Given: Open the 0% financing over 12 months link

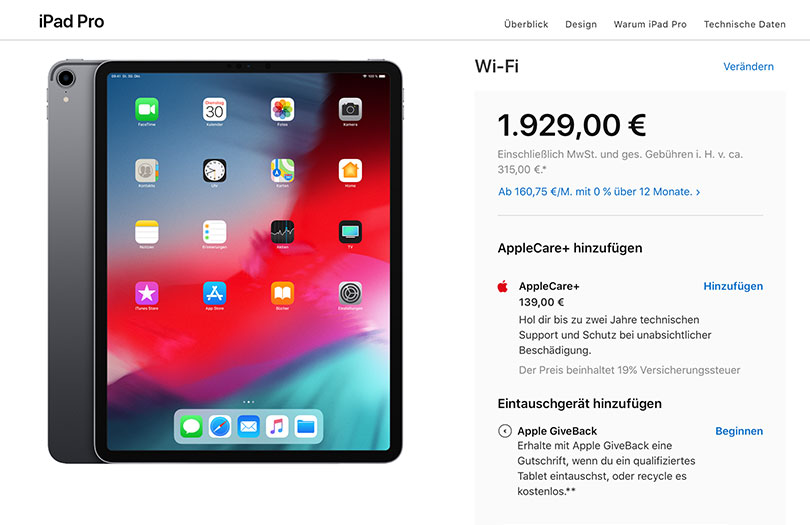Looking at the screenshot, I should click(599, 192).
